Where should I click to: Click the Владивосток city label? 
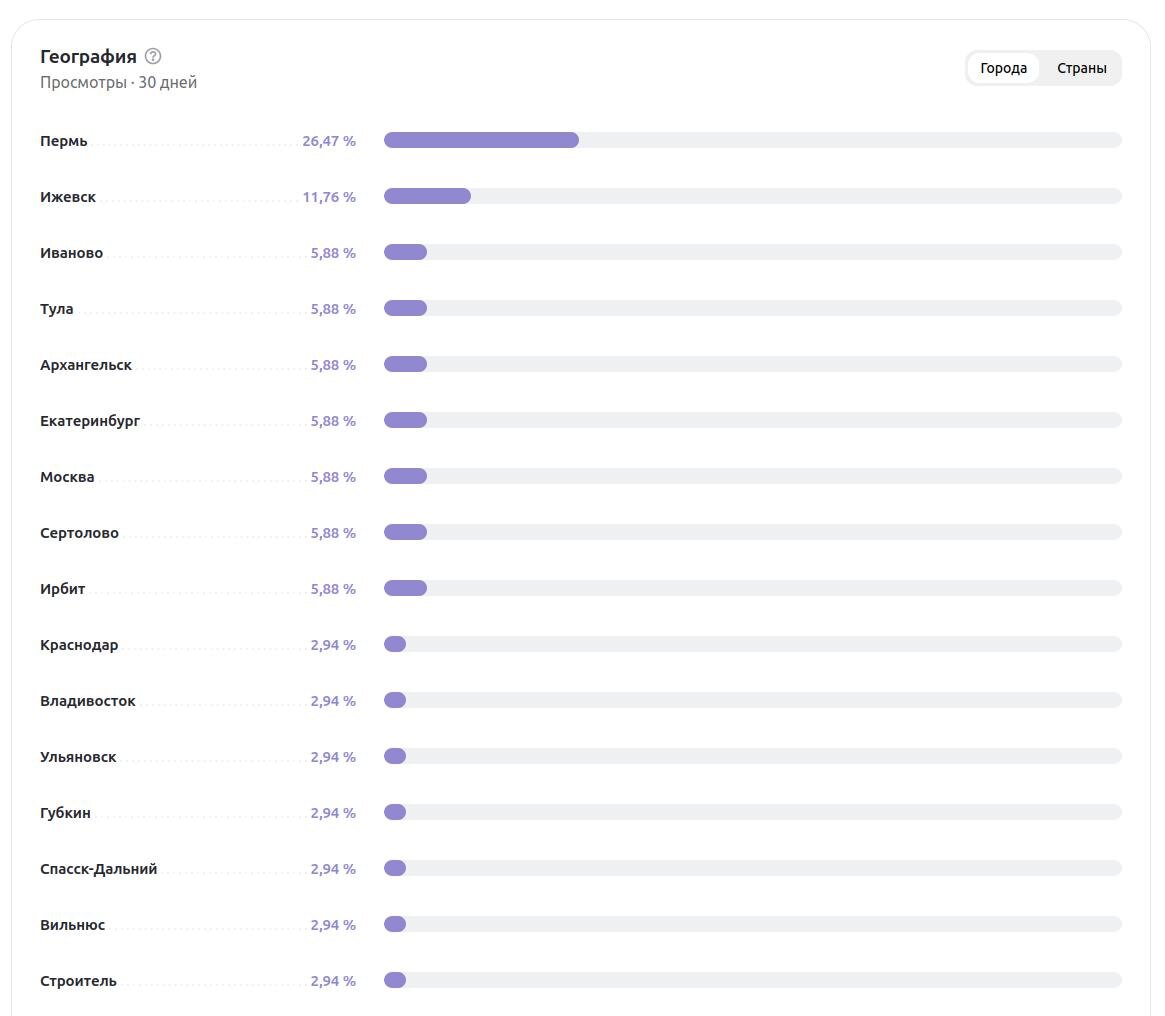(x=88, y=701)
